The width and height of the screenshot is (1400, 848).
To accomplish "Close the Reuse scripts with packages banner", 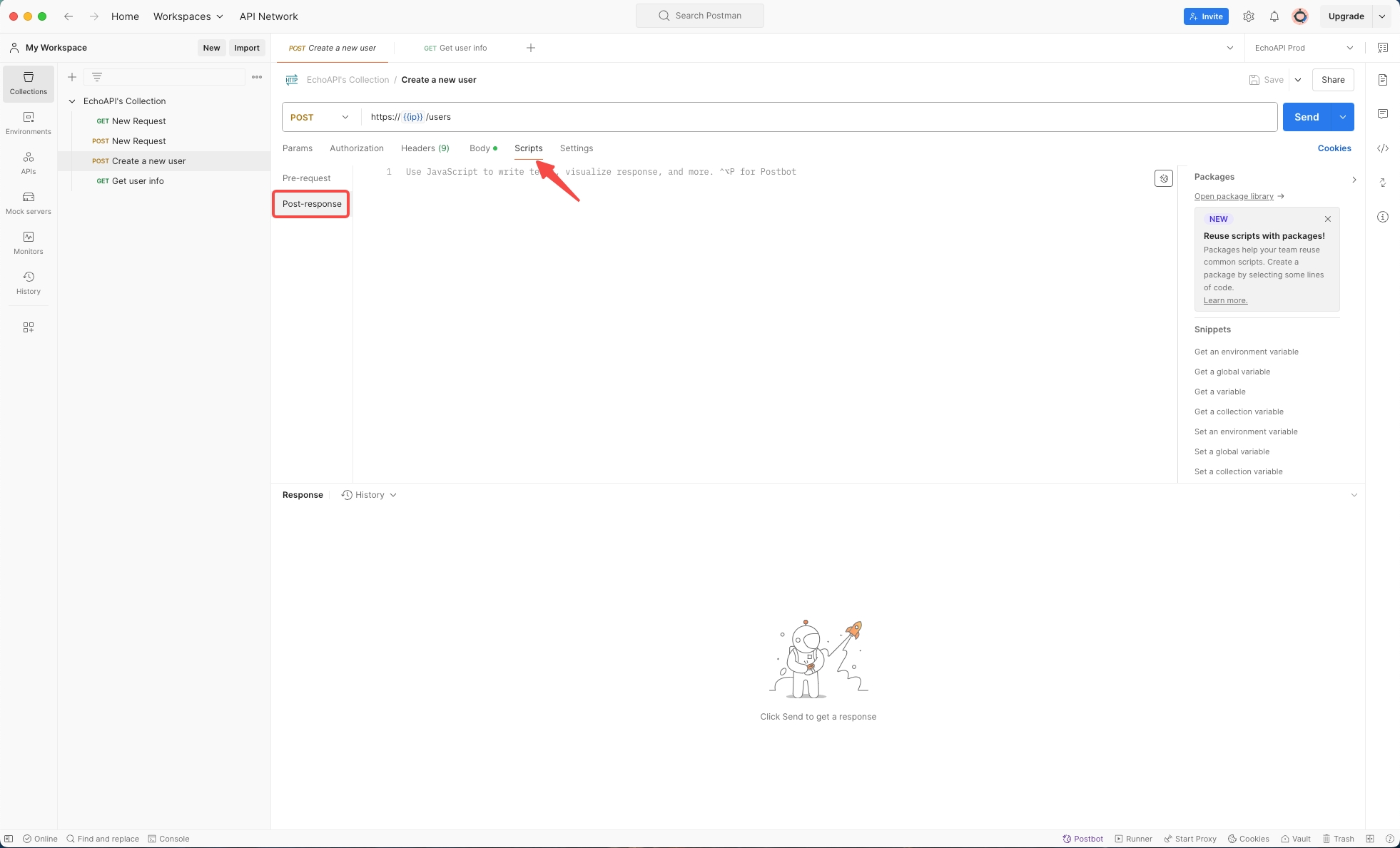I will (1328, 219).
